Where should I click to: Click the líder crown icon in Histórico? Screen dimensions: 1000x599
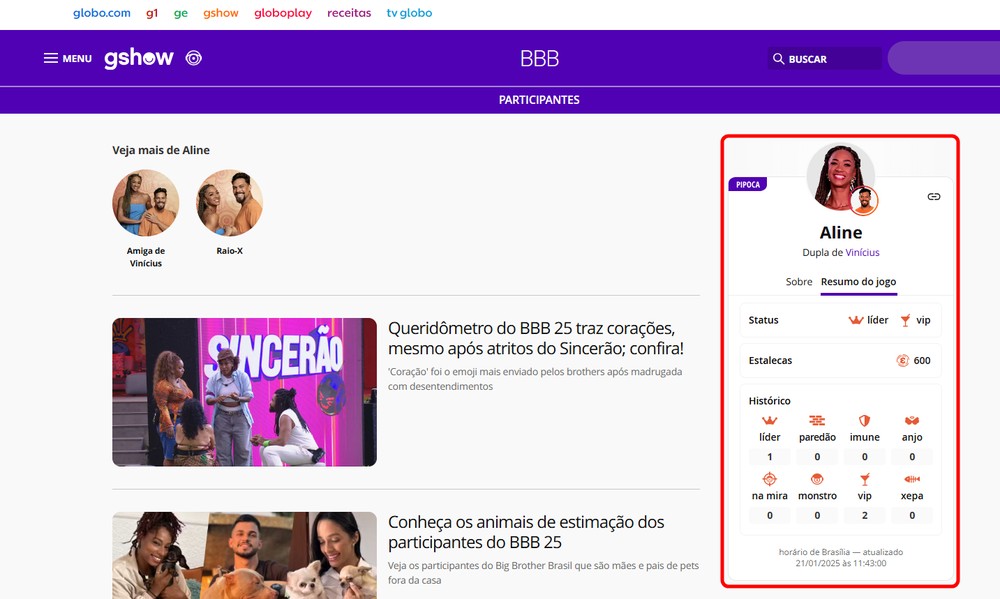[770, 420]
